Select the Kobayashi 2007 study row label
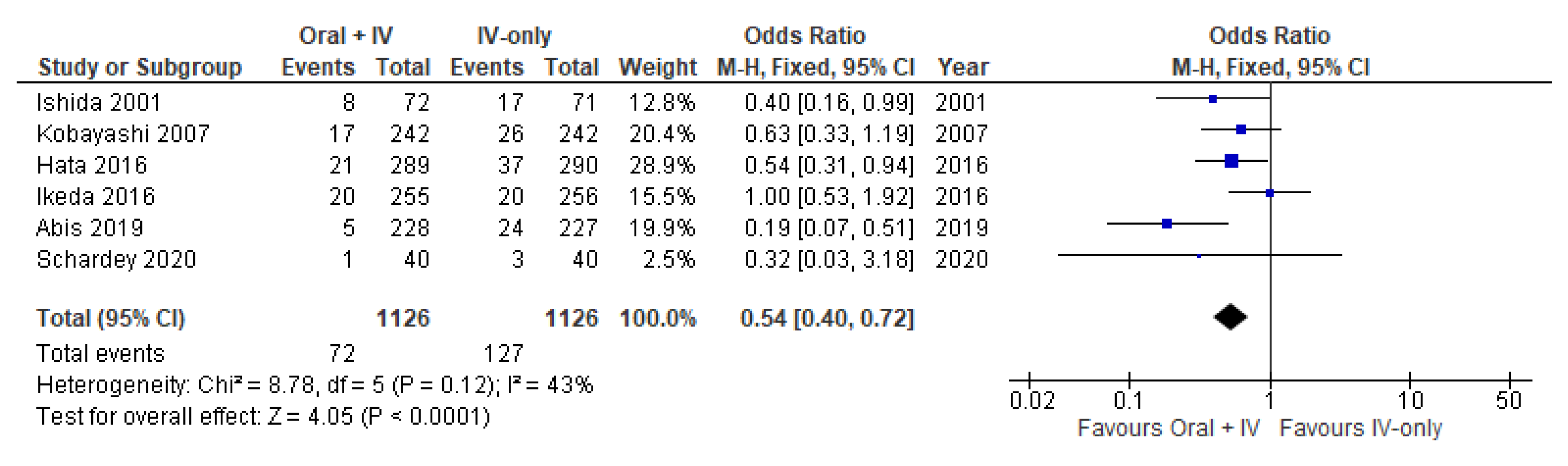Screen dimensions: 1568x466 click(123, 134)
